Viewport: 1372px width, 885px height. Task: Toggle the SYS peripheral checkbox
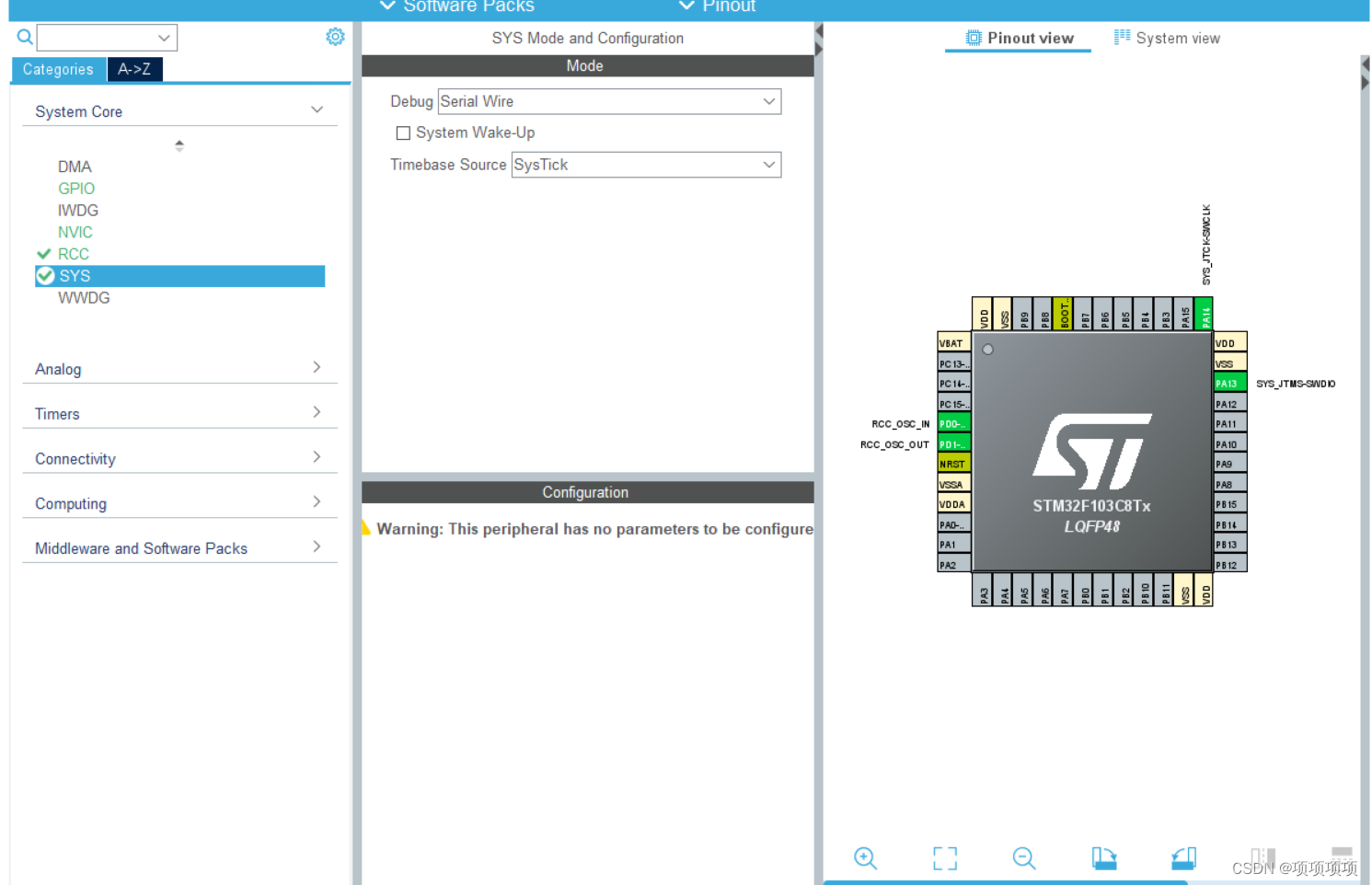pyautogui.click(x=44, y=275)
